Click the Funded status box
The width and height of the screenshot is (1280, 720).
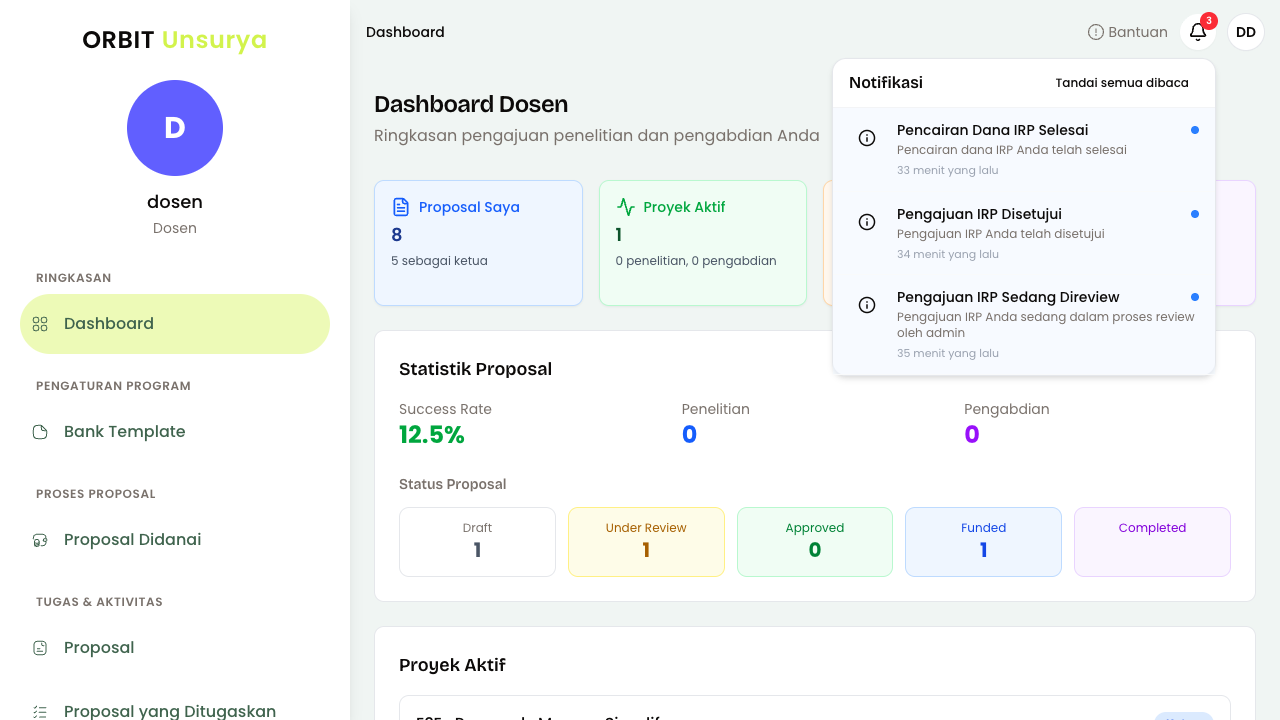click(984, 542)
